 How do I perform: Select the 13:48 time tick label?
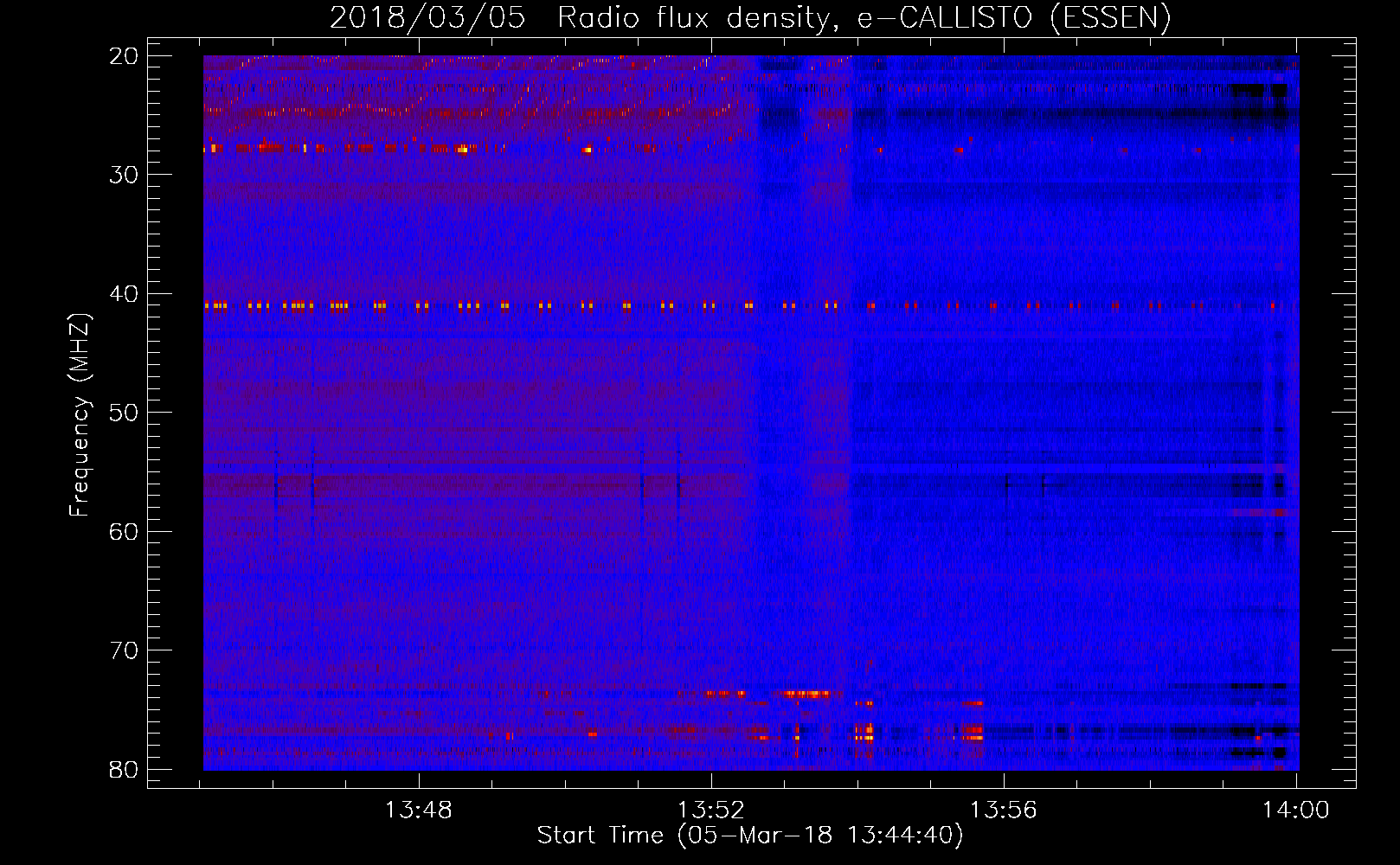click(x=418, y=811)
